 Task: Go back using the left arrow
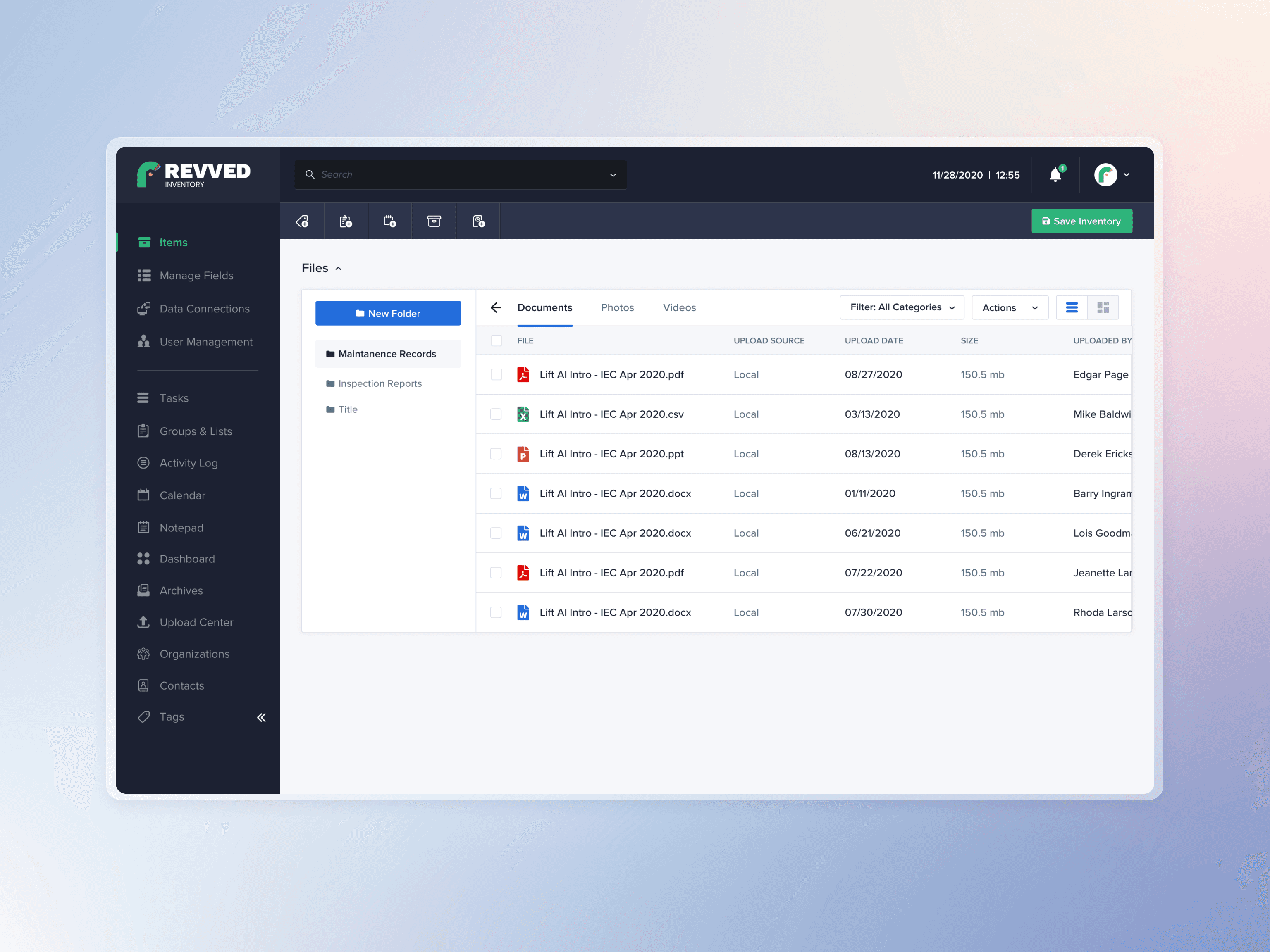pyautogui.click(x=496, y=307)
